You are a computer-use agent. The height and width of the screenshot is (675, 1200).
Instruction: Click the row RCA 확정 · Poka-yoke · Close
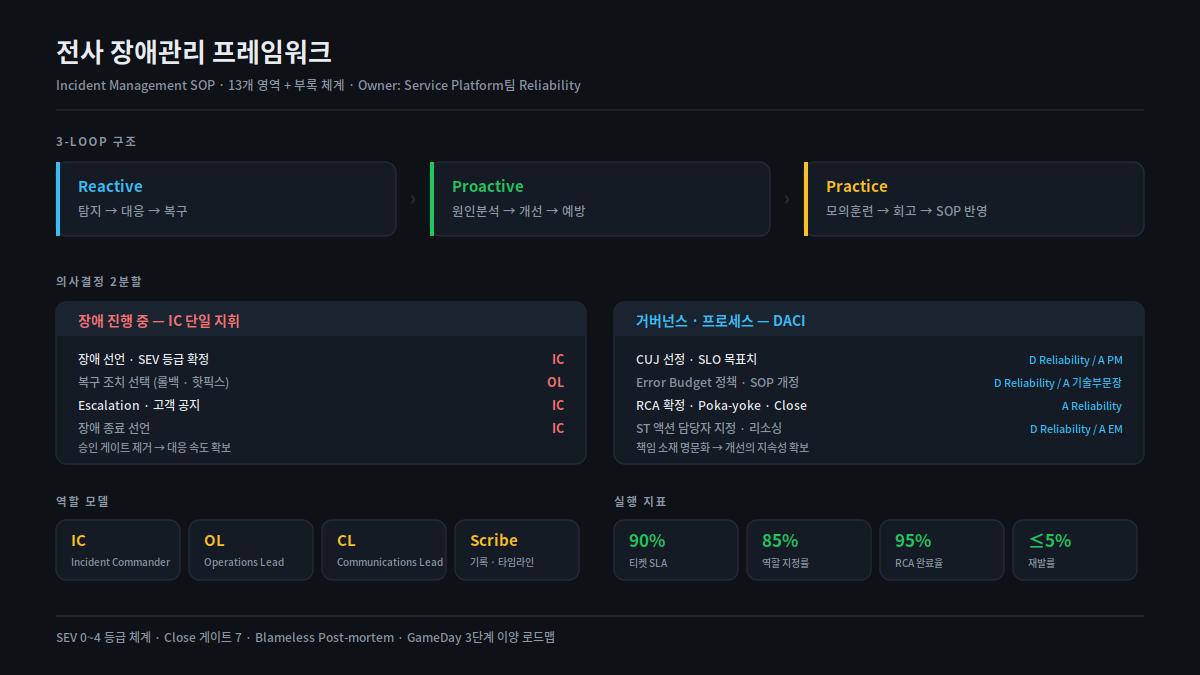(879, 405)
